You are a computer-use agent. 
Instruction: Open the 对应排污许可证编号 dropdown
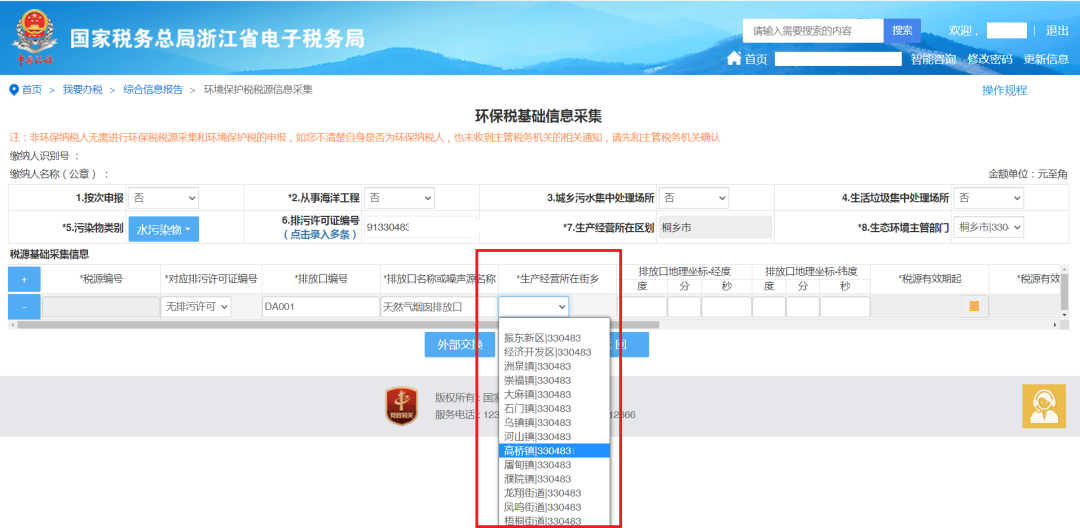(x=196, y=307)
